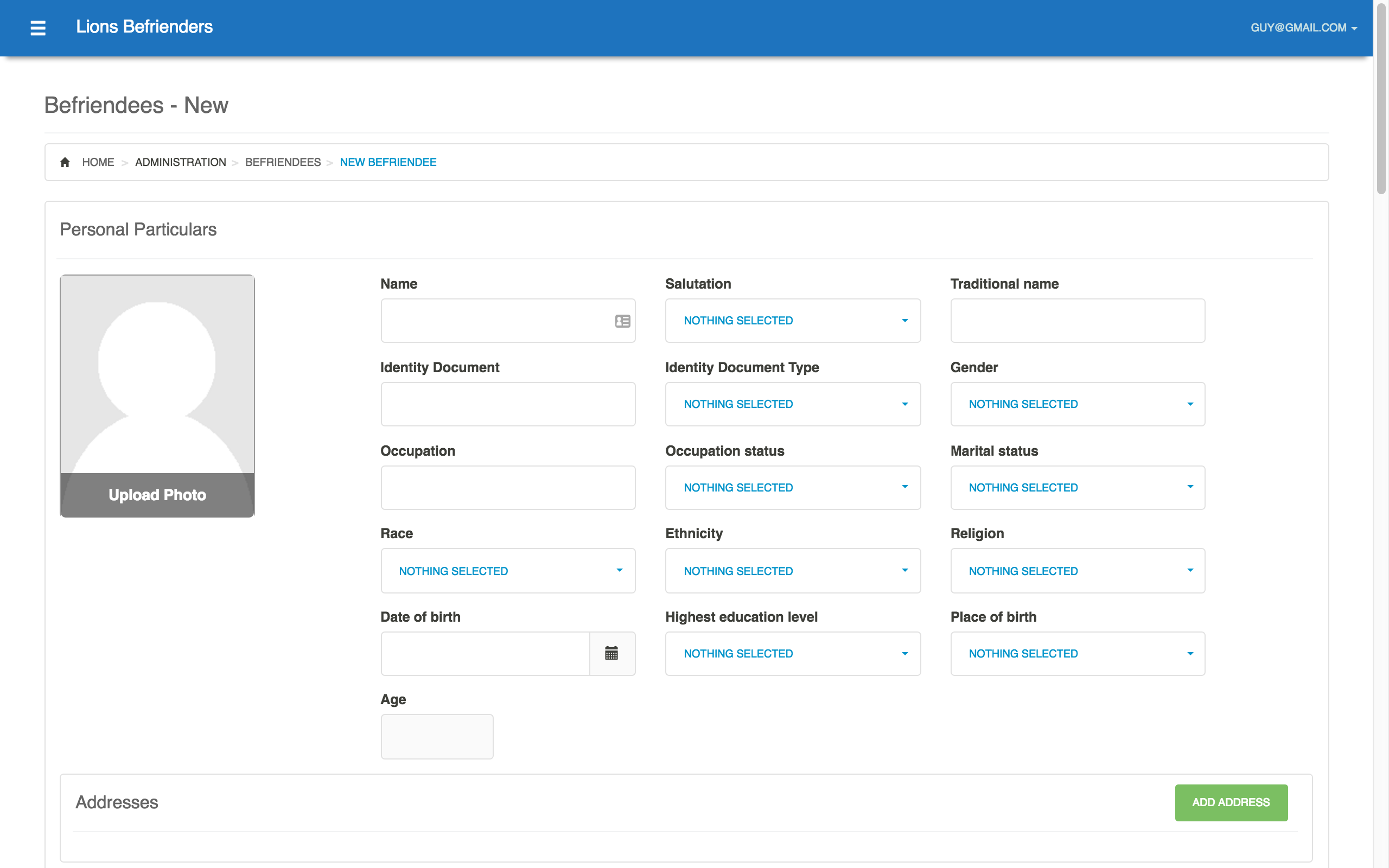1389x868 pixels.
Task: Click the Lions Befrienders brand title
Action: pos(144,27)
